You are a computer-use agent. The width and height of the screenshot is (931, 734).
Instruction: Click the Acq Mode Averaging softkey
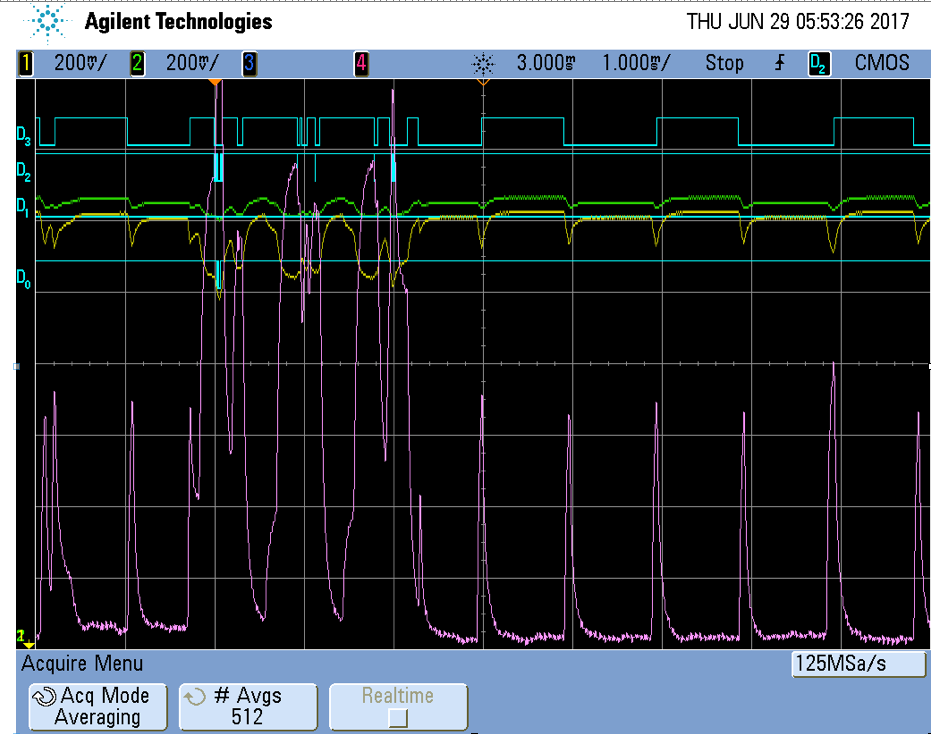pyautogui.click(x=98, y=706)
